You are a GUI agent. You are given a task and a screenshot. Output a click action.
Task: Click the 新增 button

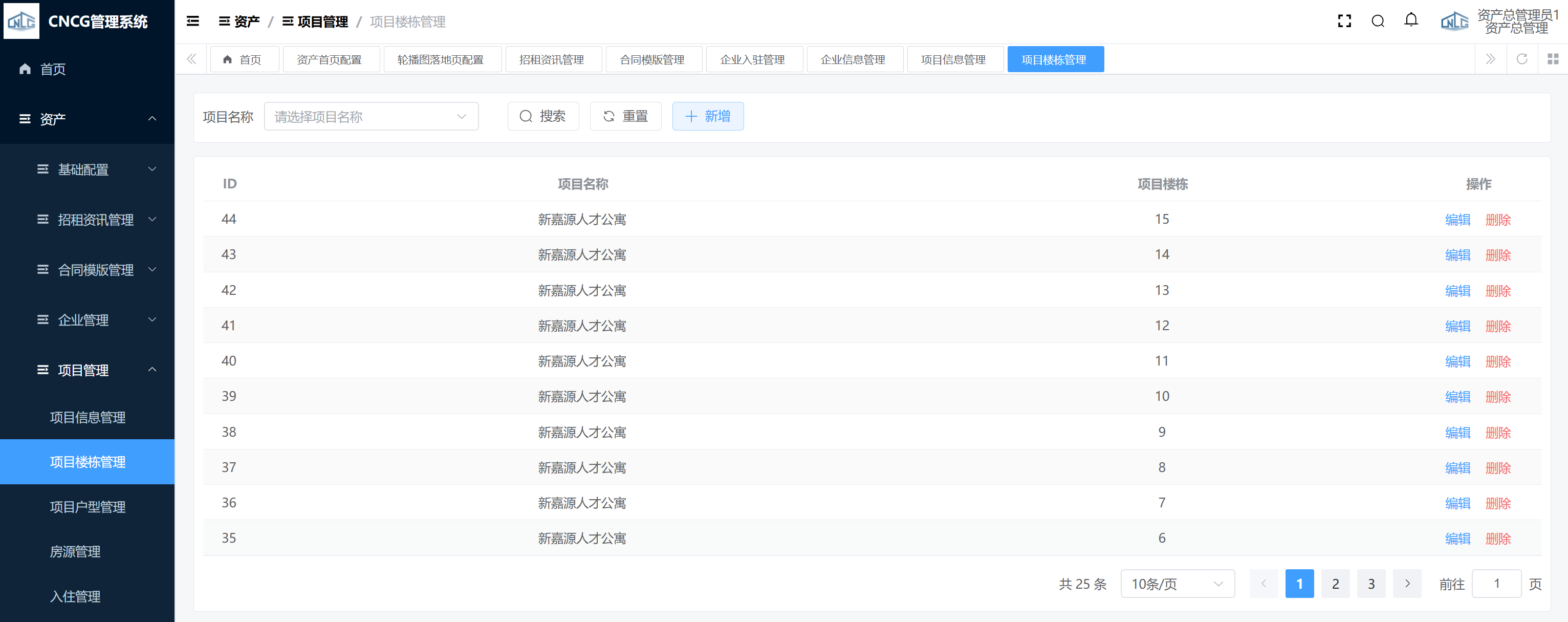point(707,116)
